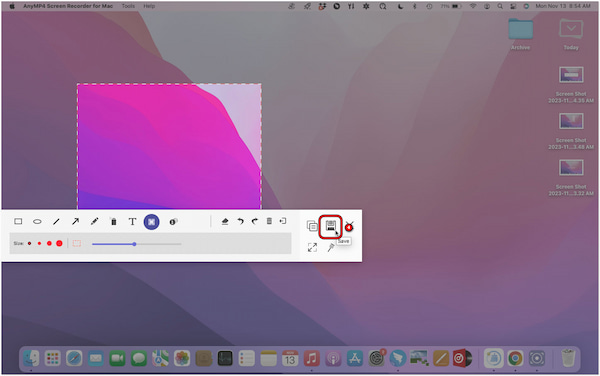Click the exit arrow icon in toolbar
This screenshot has width=600, height=376.
pyautogui.click(x=283, y=221)
